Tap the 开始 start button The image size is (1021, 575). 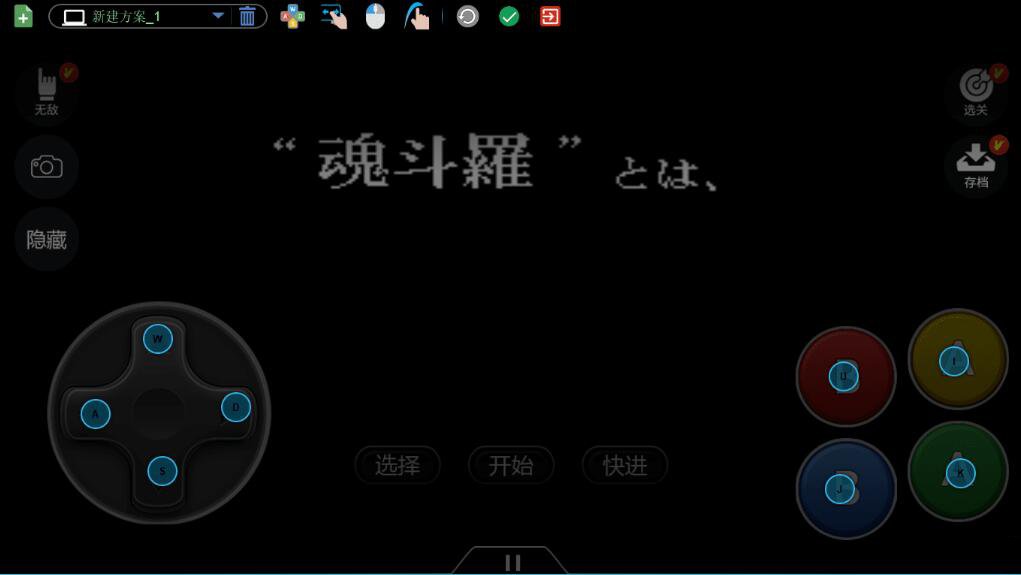tap(511, 465)
